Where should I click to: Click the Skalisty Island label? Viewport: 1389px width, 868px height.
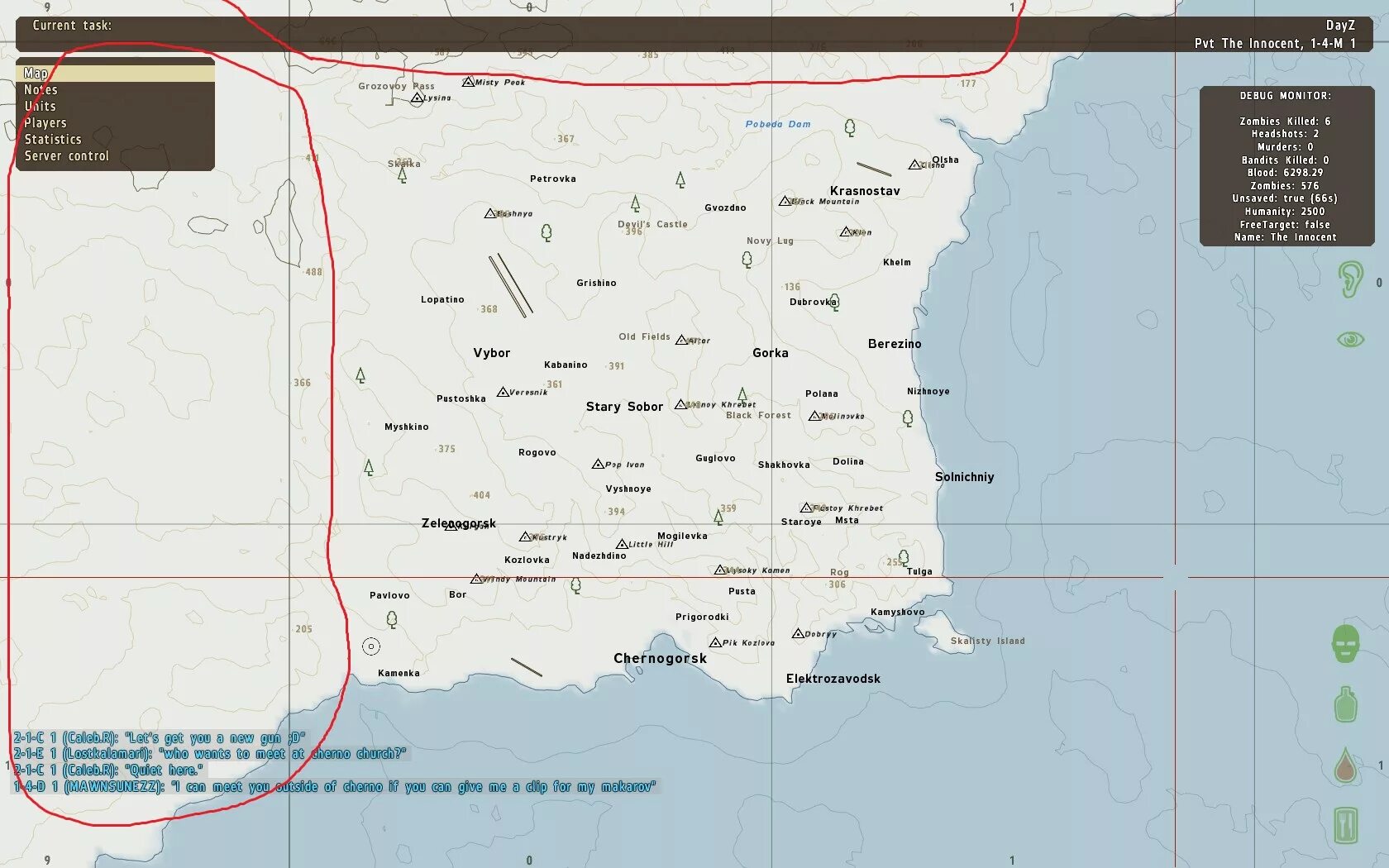[987, 641]
